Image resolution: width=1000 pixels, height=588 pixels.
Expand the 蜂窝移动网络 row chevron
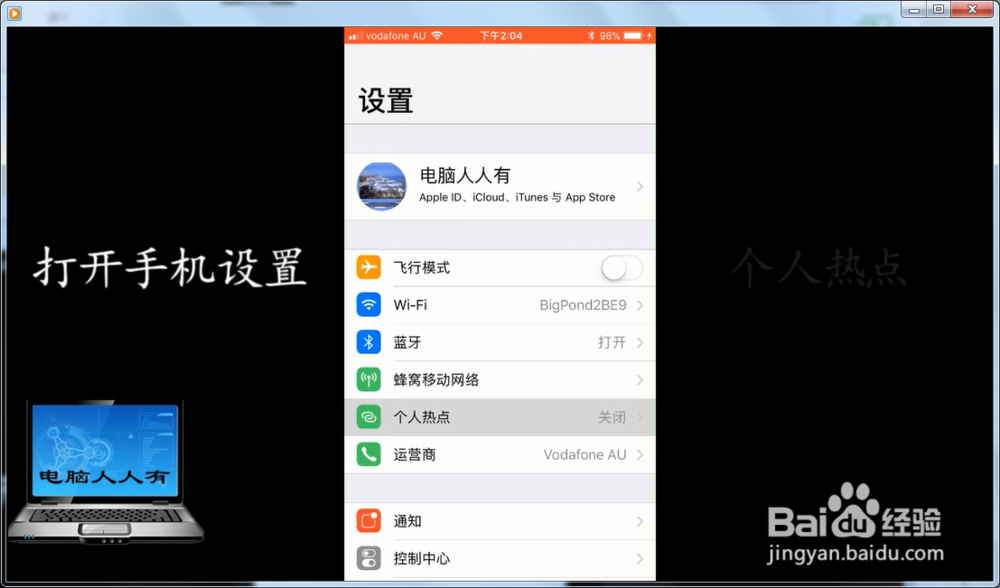pos(640,380)
